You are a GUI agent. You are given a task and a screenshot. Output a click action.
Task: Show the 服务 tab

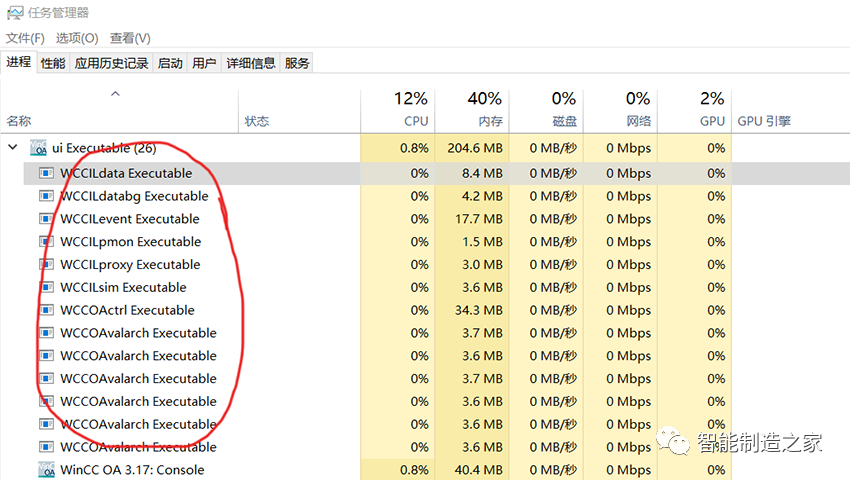pyautogui.click(x=297, y=63)
